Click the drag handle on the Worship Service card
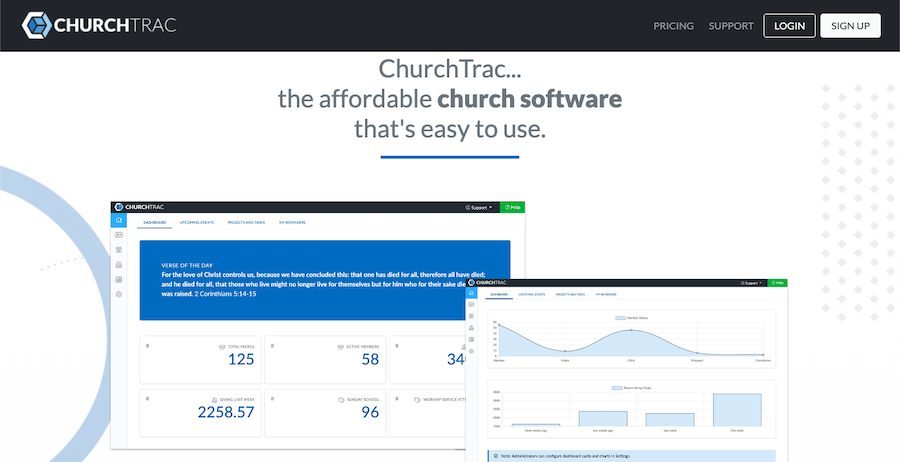This screenshot has width=900, height=462. 397,398
